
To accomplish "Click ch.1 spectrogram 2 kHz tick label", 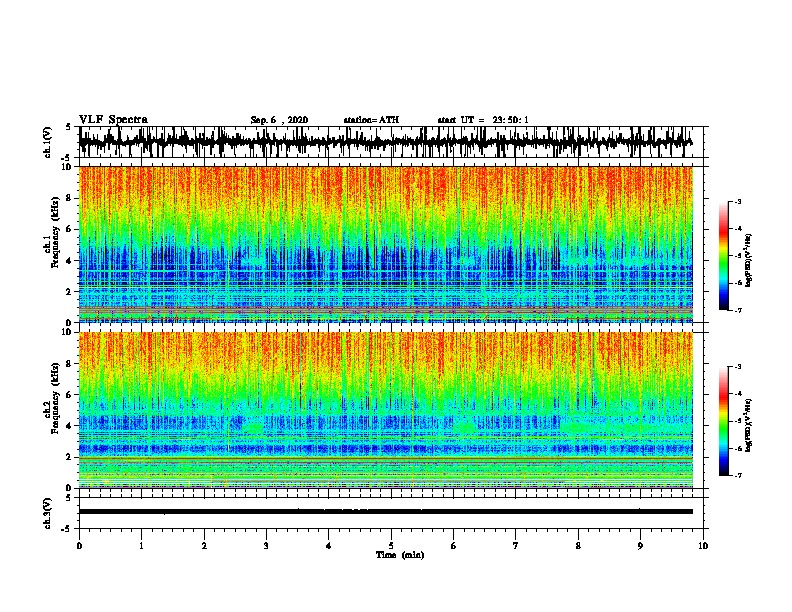I will tap(70, 291).
